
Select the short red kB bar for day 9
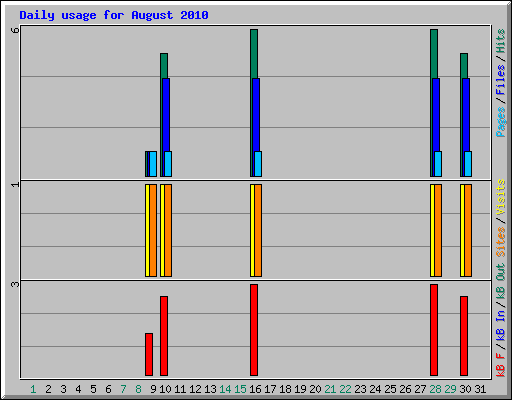click(149, 354)
